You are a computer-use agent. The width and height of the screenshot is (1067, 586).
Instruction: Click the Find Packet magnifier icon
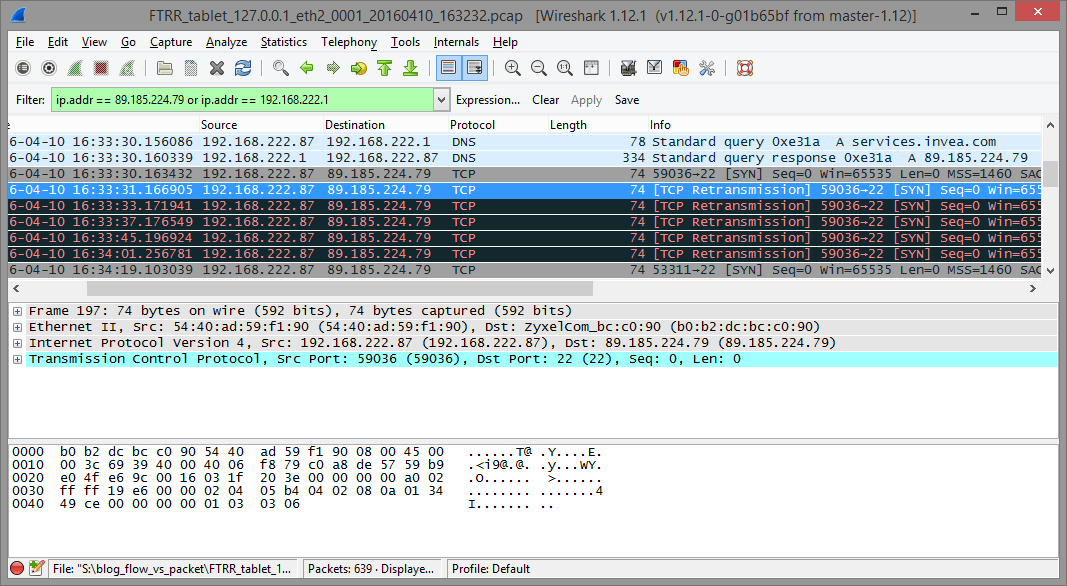[281, 68]
